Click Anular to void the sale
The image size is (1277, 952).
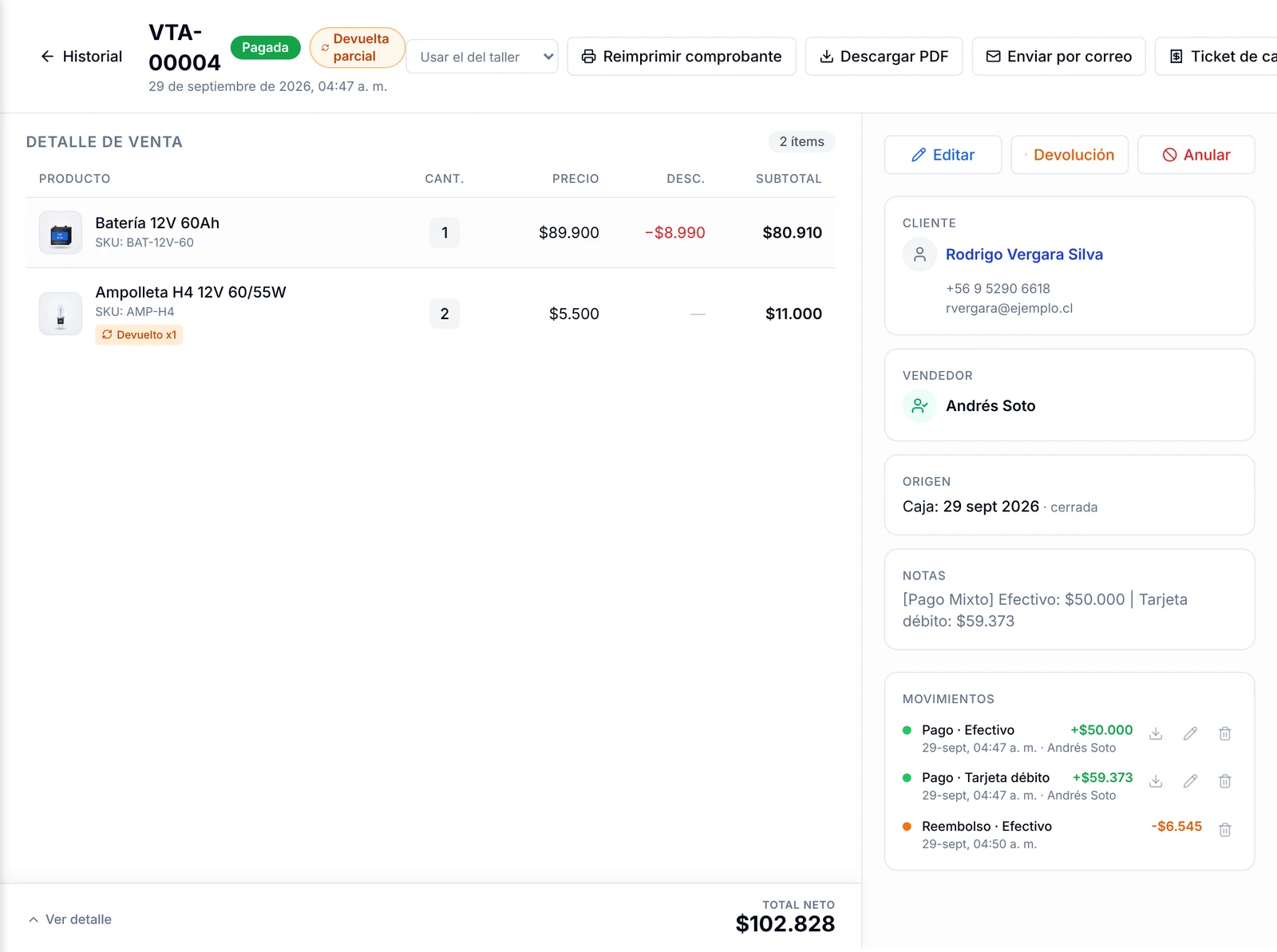click(x=1196, y=155)
